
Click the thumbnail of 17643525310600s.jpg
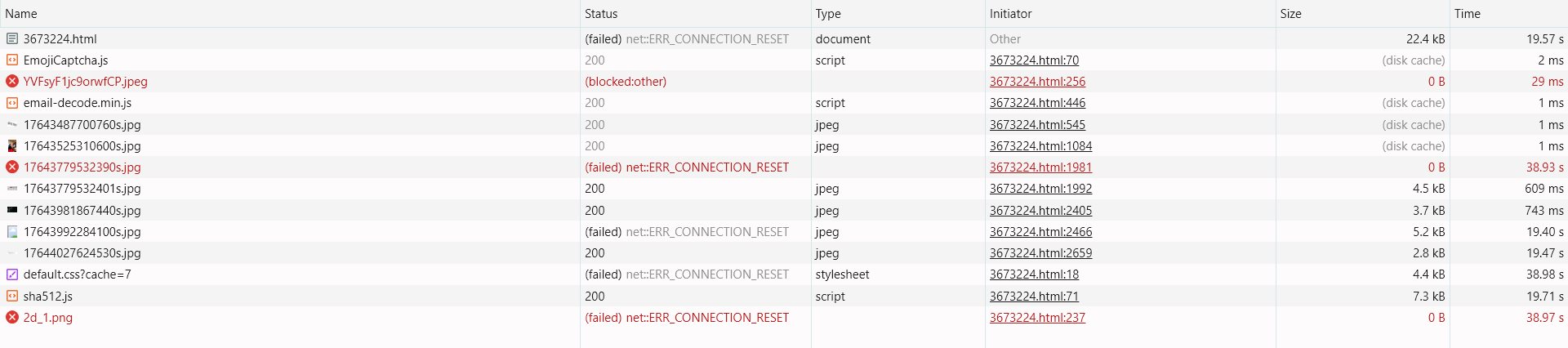click(x=11, y=145)
